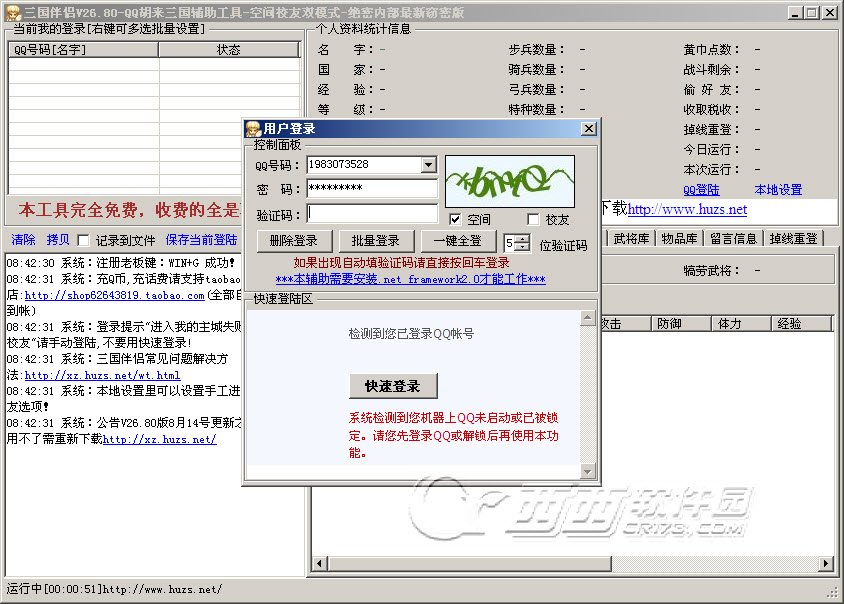Click the red text 本工具完全免费 banner

129,209
